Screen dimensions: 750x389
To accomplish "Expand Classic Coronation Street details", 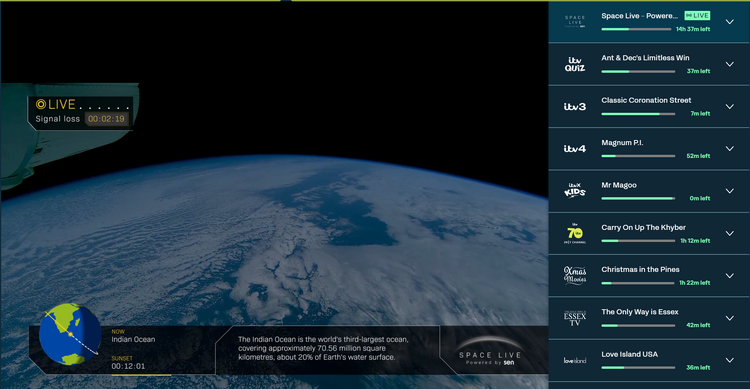I will pos(729,107).
